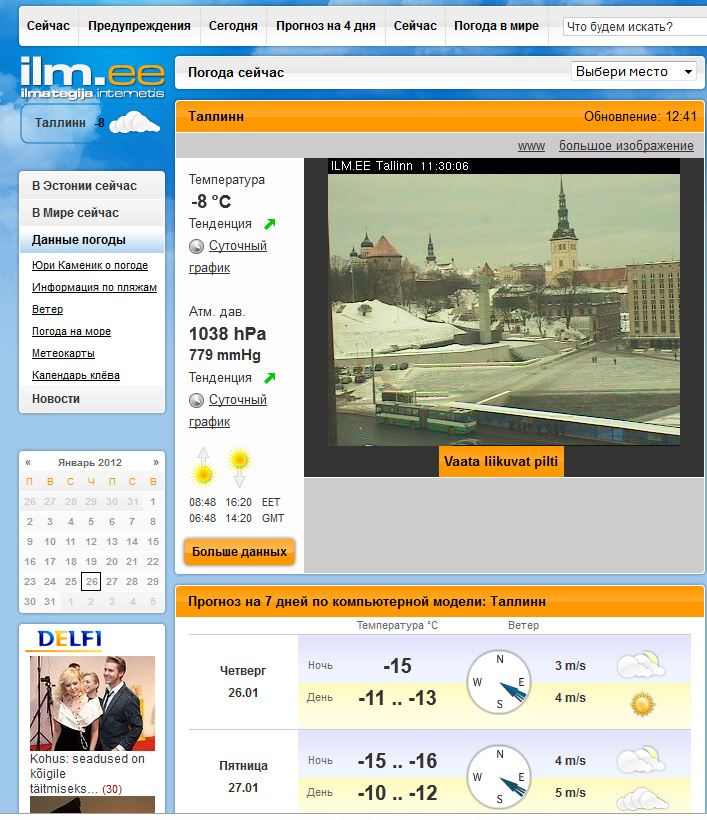Viewport: 707px width, 820px height.
Task: Click the Январь 2012 calendar title
Action: point(90,462)
